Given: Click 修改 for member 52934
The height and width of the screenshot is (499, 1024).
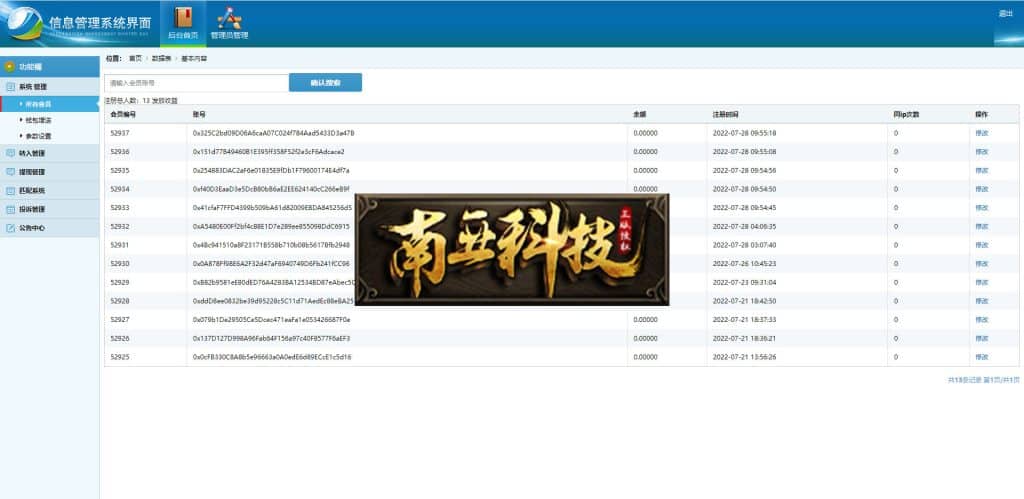Looking at the screenshot, I should 982,189.
